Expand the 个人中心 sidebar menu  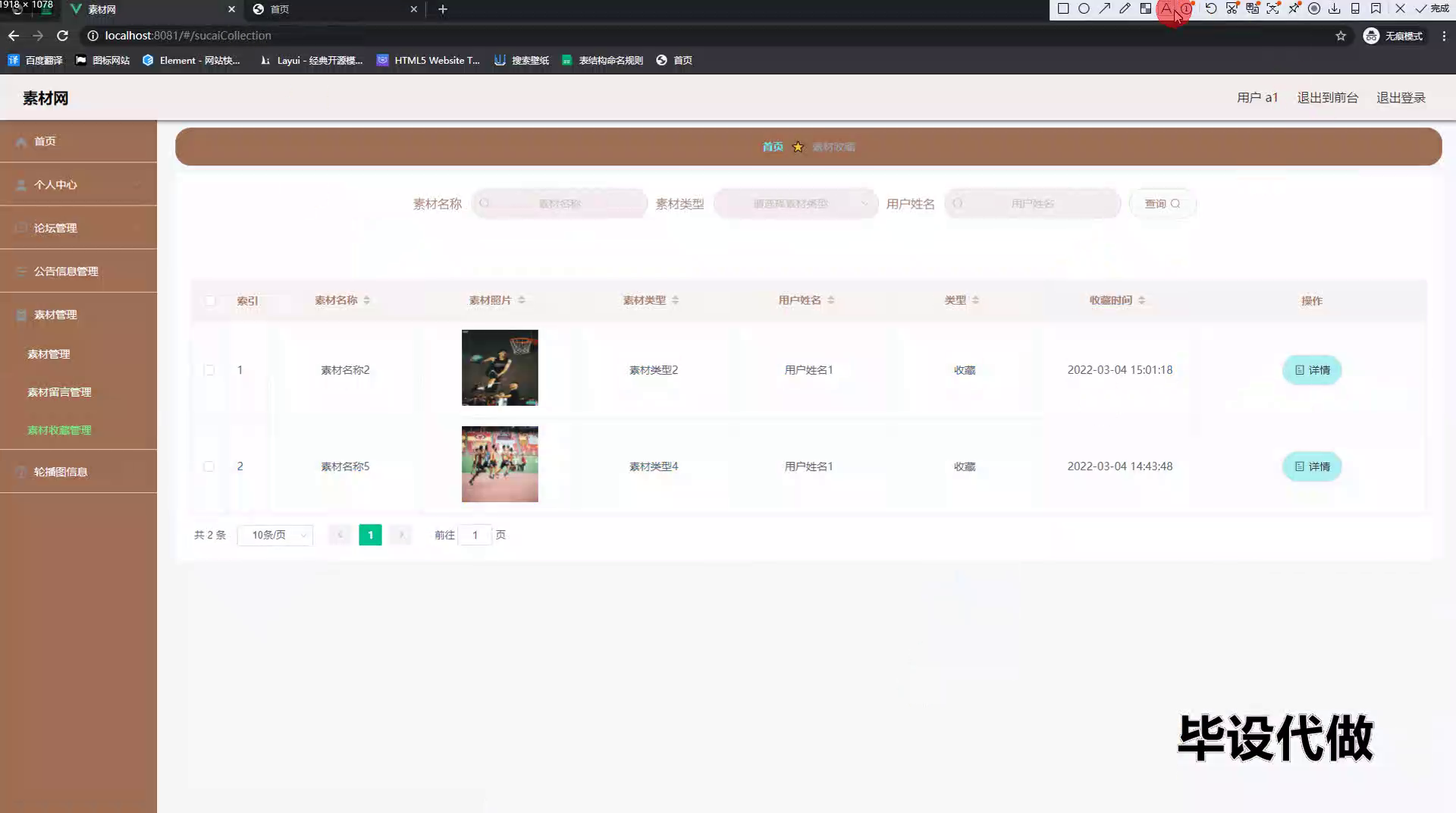[78, 184]
